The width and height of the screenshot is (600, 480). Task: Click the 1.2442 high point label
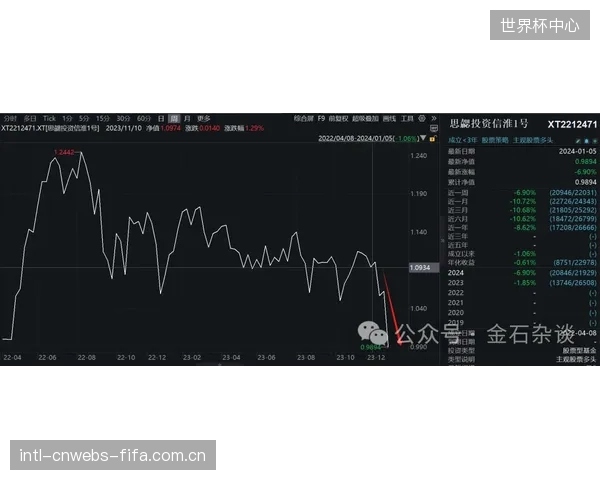[x=64, y=152]
